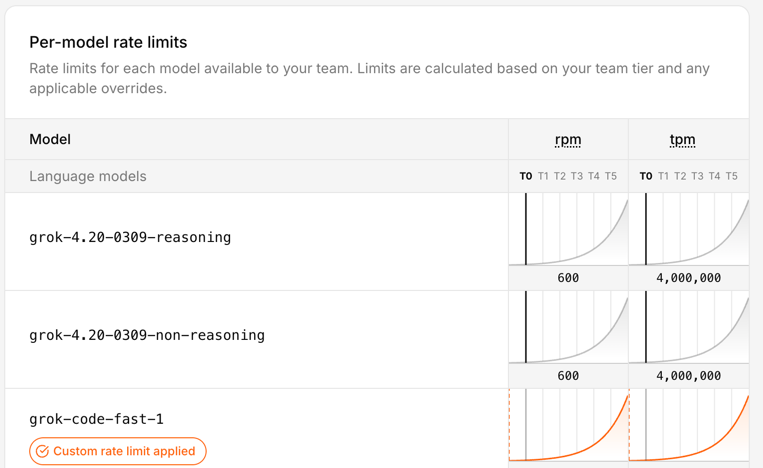The width and height of the screenshot is (763, 468).
Task: Select tier T5 under rpm column
Action: 611,176
